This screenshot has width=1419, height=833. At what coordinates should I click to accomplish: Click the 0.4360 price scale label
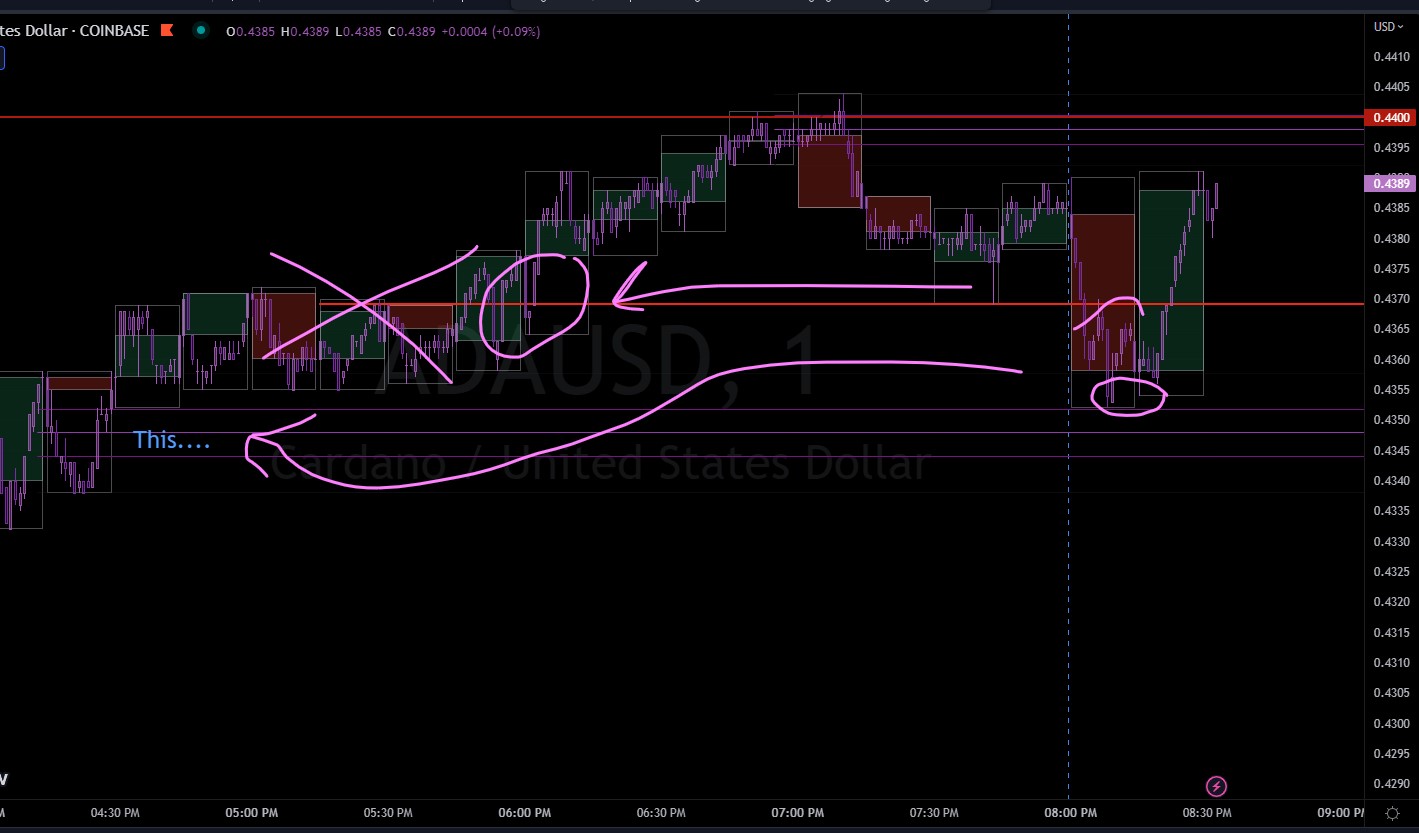1391,360
